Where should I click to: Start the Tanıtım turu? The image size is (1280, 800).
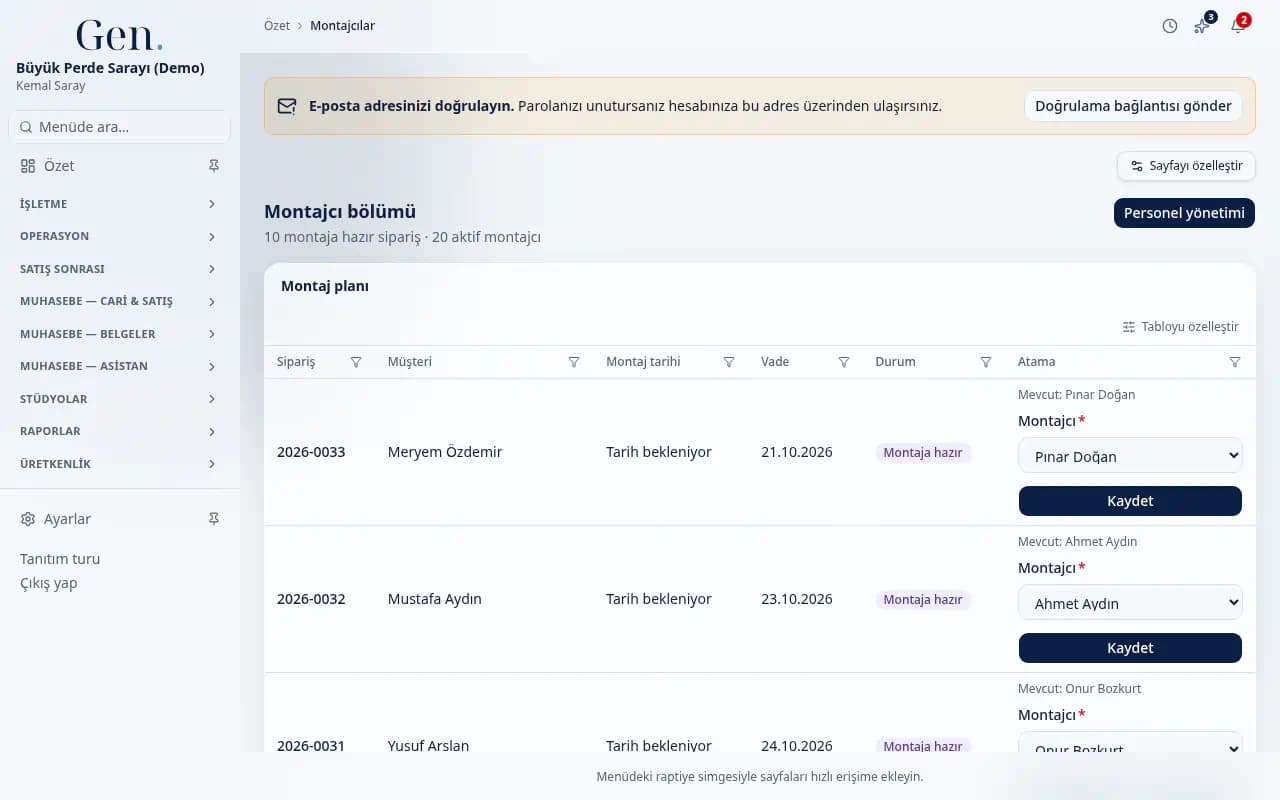[60, 559]
